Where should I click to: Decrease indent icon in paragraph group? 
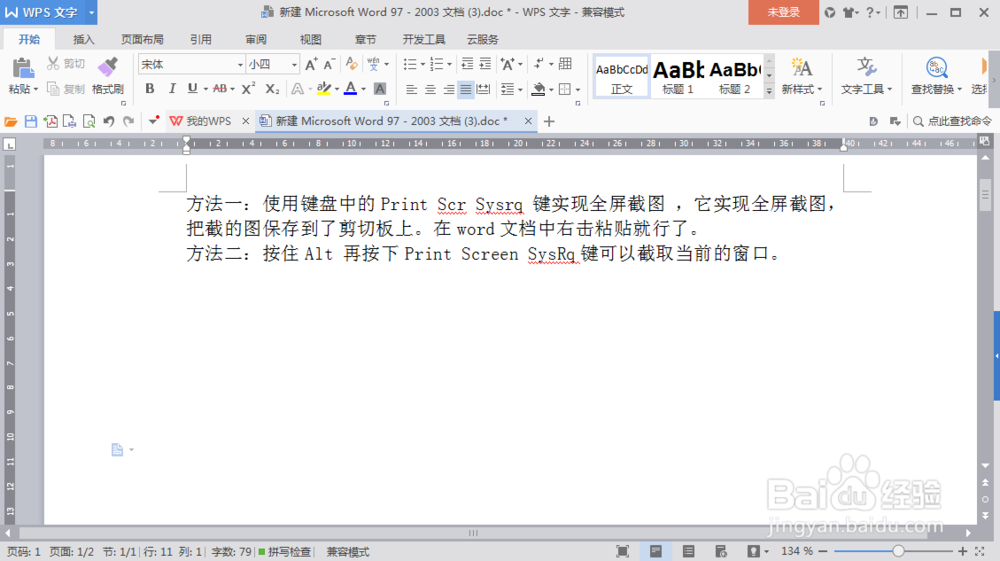[467, 64]
